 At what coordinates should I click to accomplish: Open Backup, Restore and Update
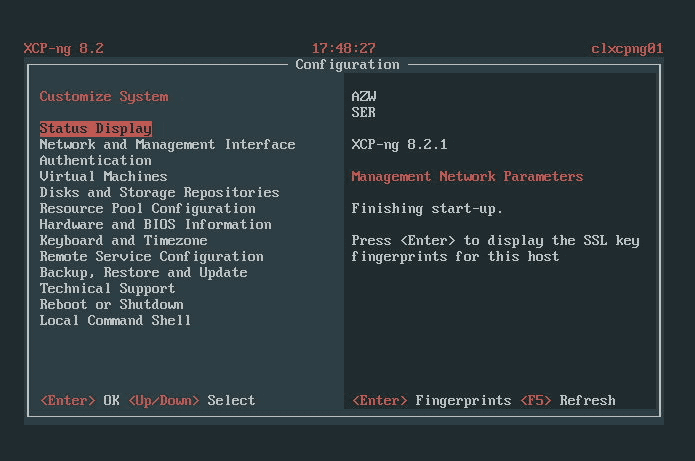click(x=143, y=273)
